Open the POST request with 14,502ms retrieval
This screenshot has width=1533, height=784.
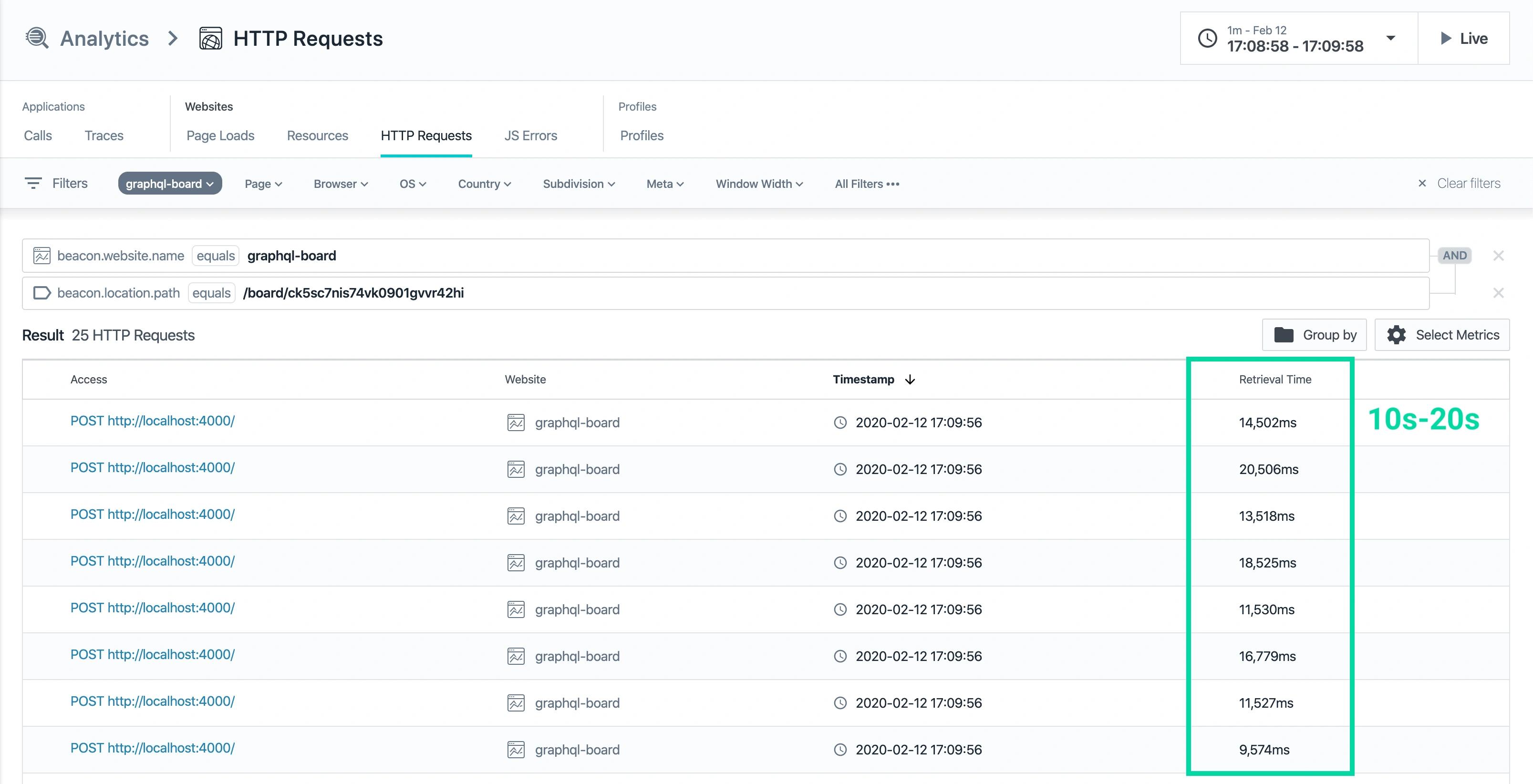tap(152, 421)
